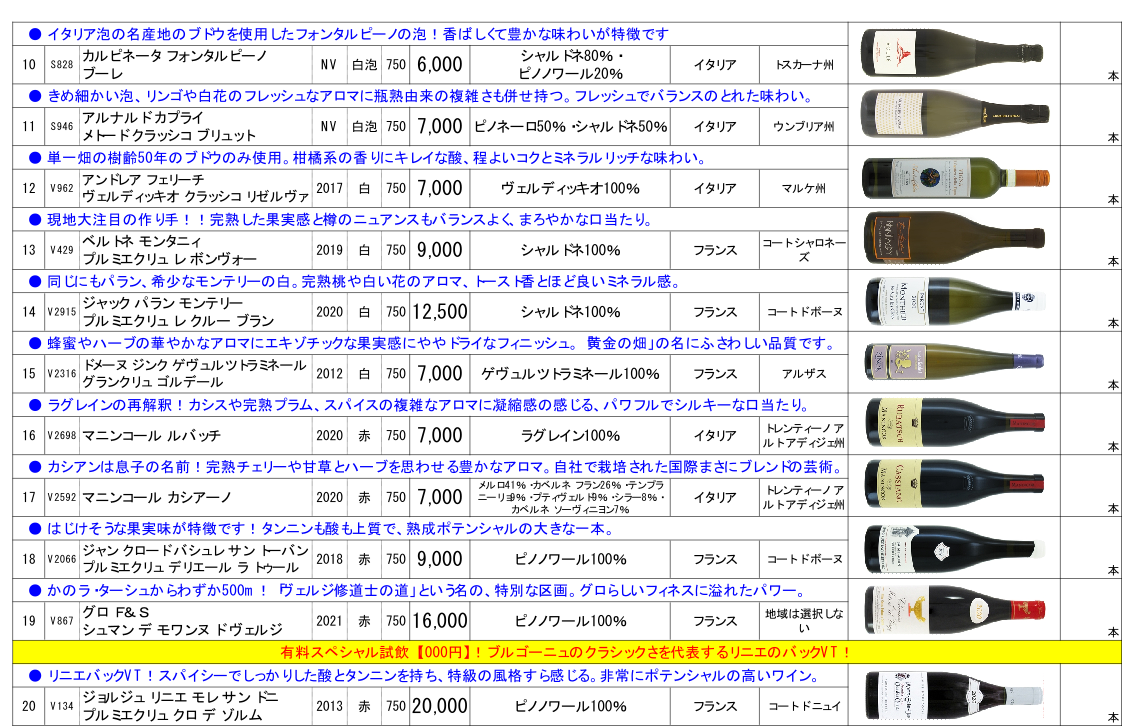Select the order quantity cell for wine 17
The height and width of the screenshot is (726, 1122).
[1090, 484]
